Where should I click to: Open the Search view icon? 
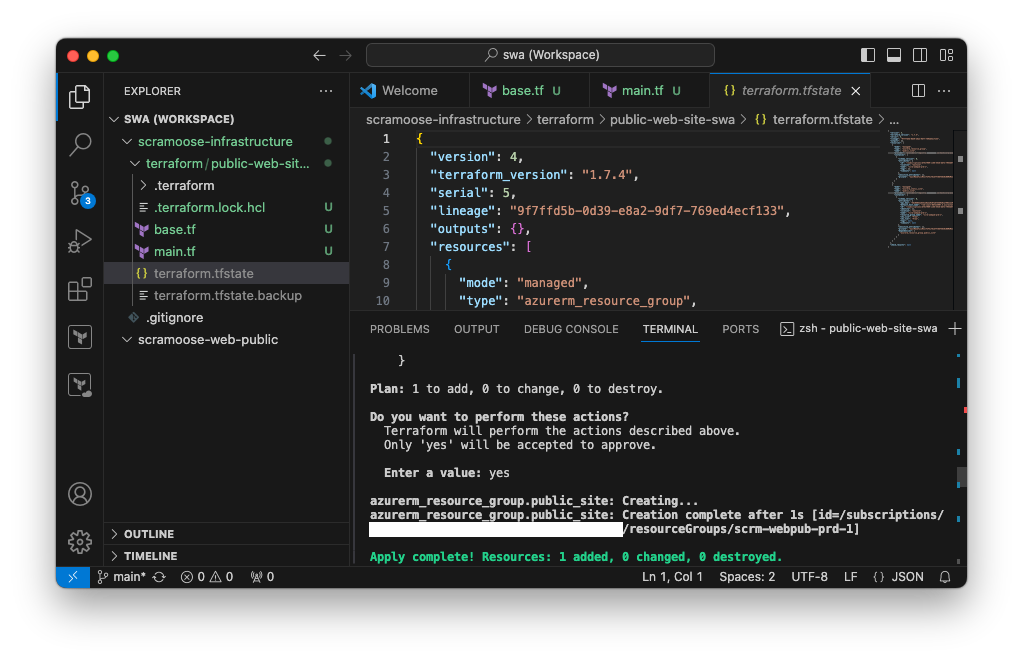pos(80,144)
